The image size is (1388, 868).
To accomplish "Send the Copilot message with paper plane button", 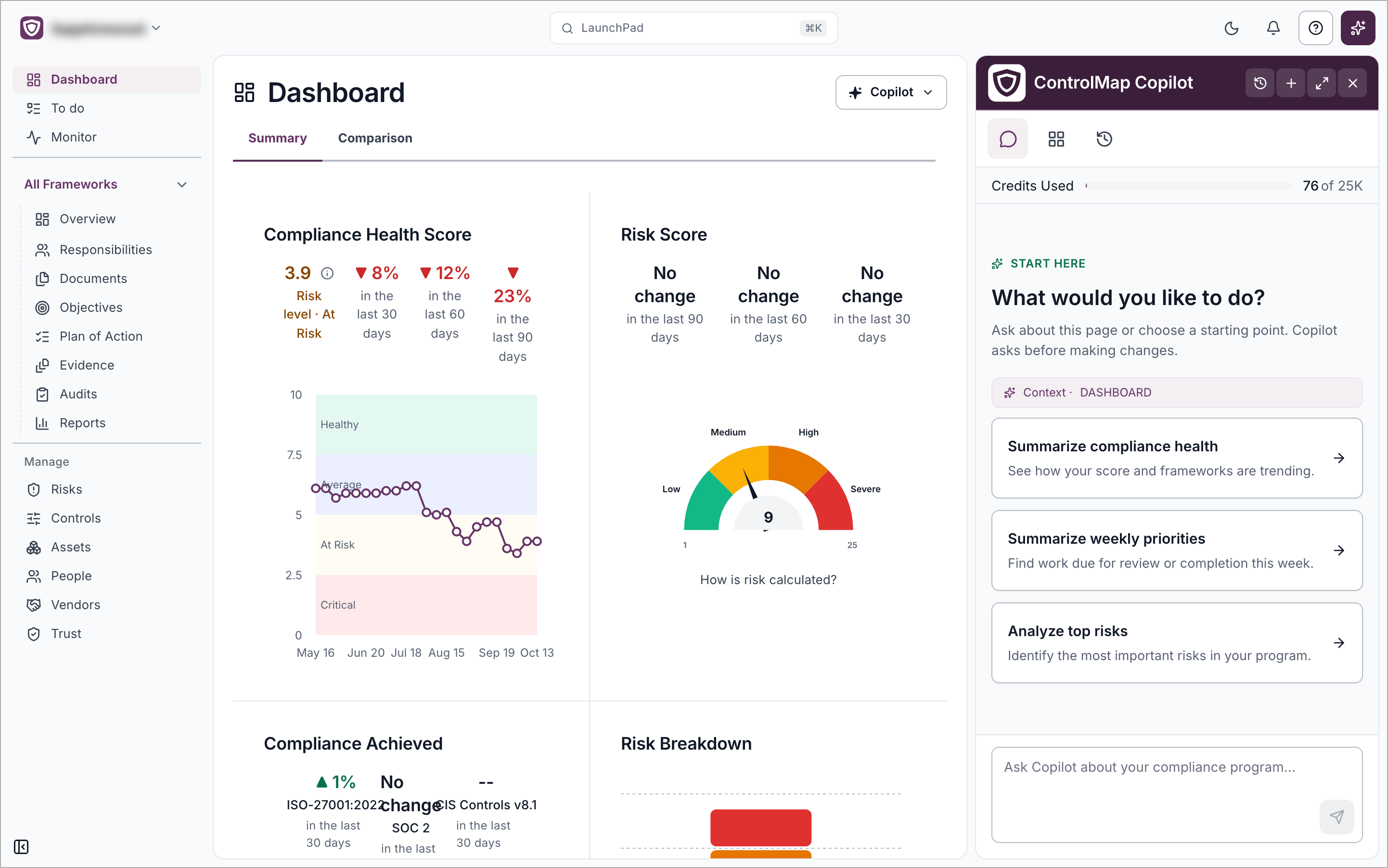I will point(1337,817).
